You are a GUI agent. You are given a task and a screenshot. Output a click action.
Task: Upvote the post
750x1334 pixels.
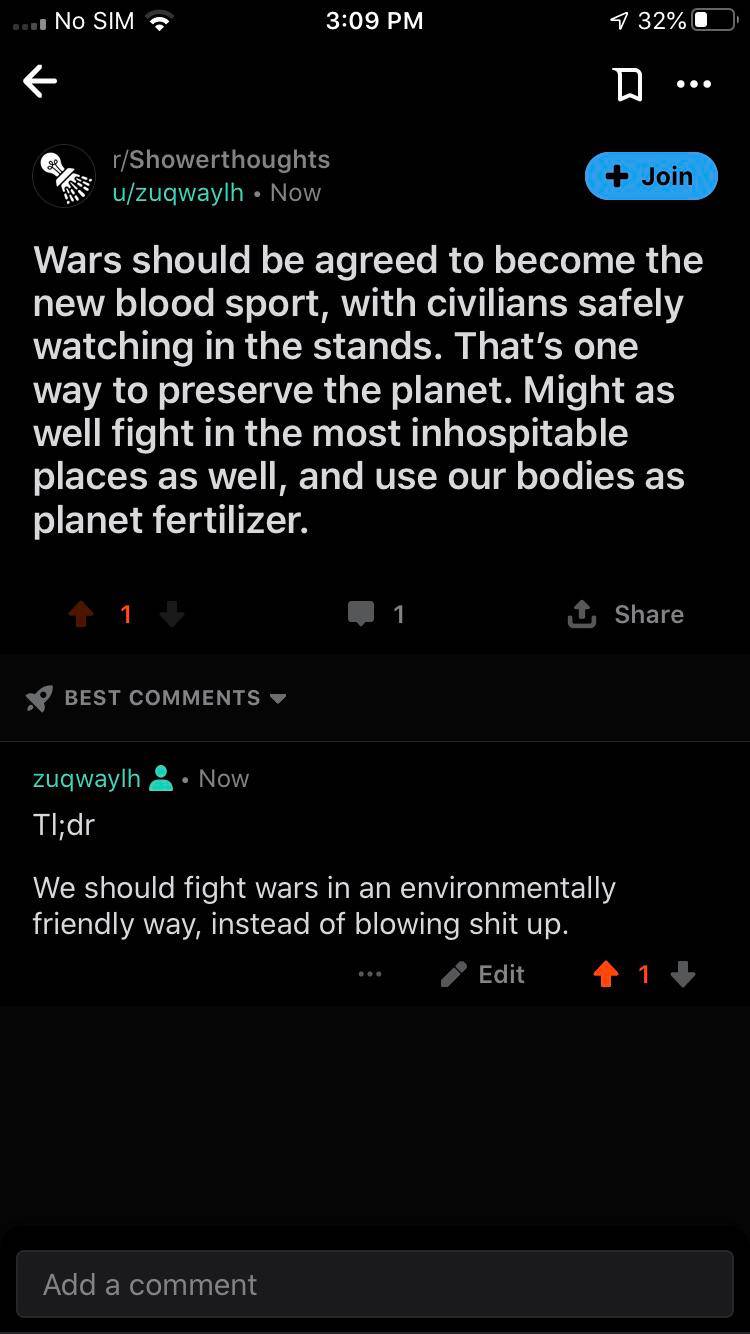tap(82, 614)
